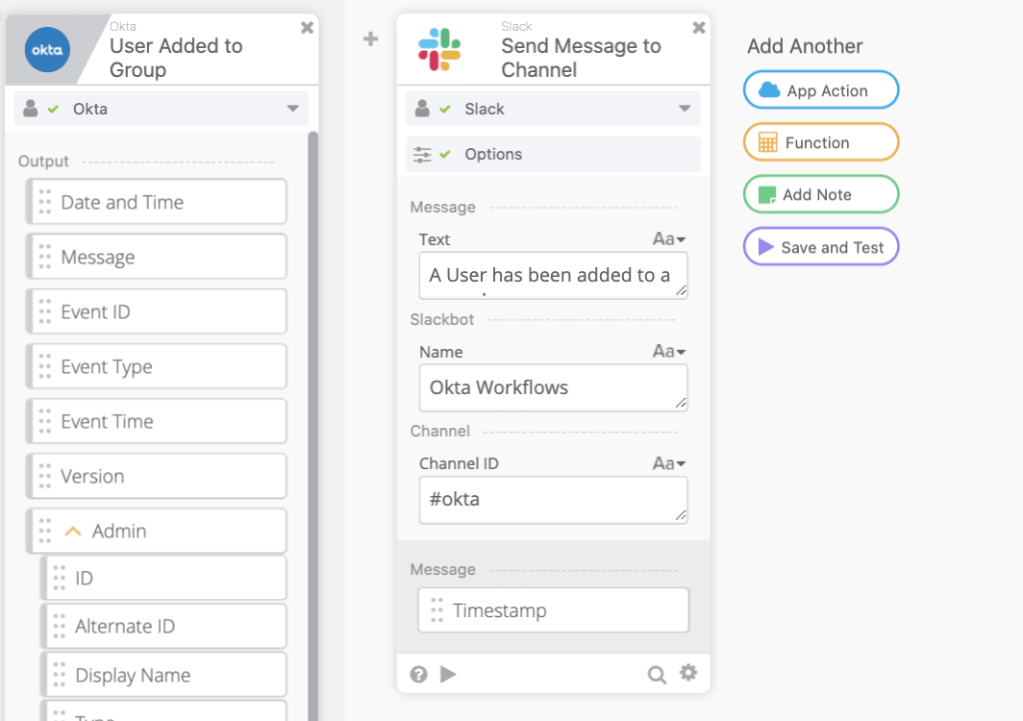Click the magnifier icon on Slack card

(657, 674)
